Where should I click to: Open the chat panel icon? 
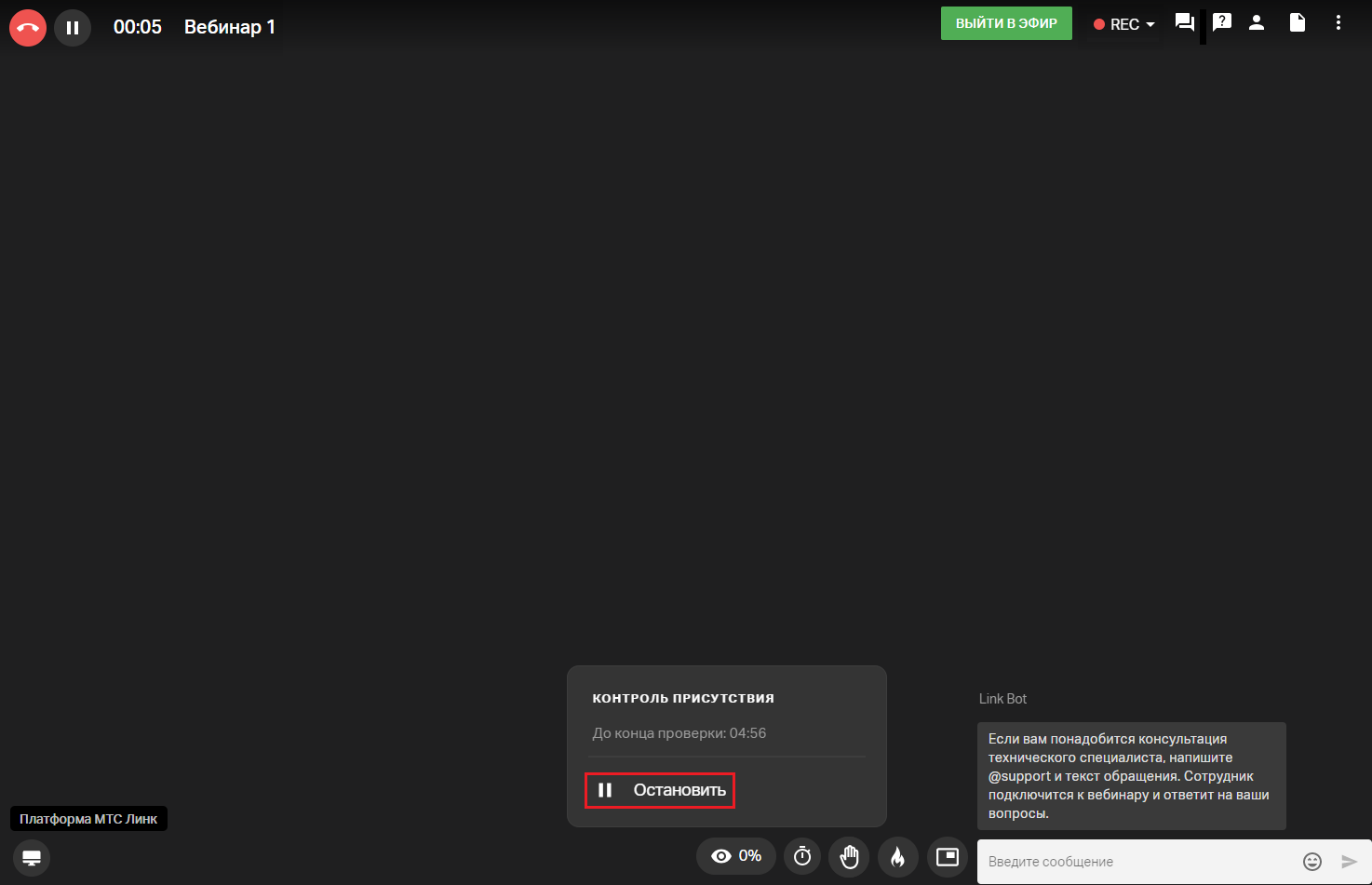point(1185,23)
